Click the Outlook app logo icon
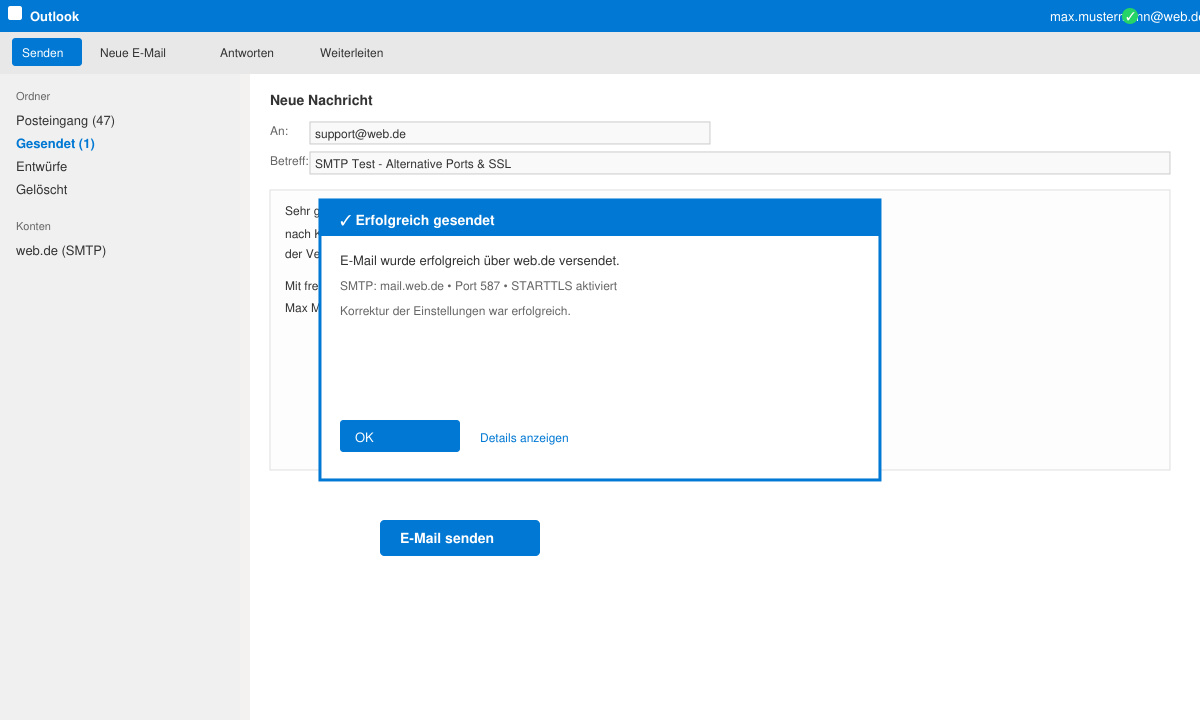Image resolution: width=1200 pixels, height=720 pixels. tap(15, 14)
